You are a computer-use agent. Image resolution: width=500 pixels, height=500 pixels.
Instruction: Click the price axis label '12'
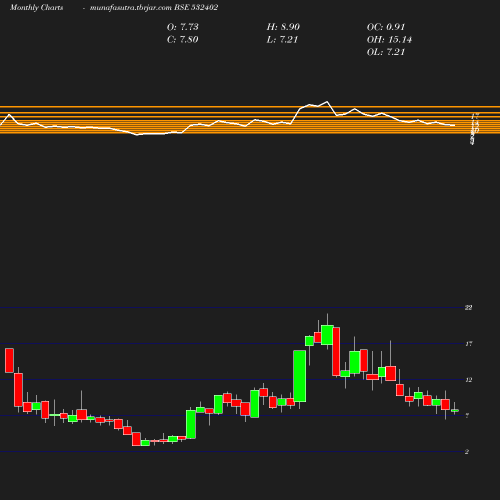(x=469, y=380)
